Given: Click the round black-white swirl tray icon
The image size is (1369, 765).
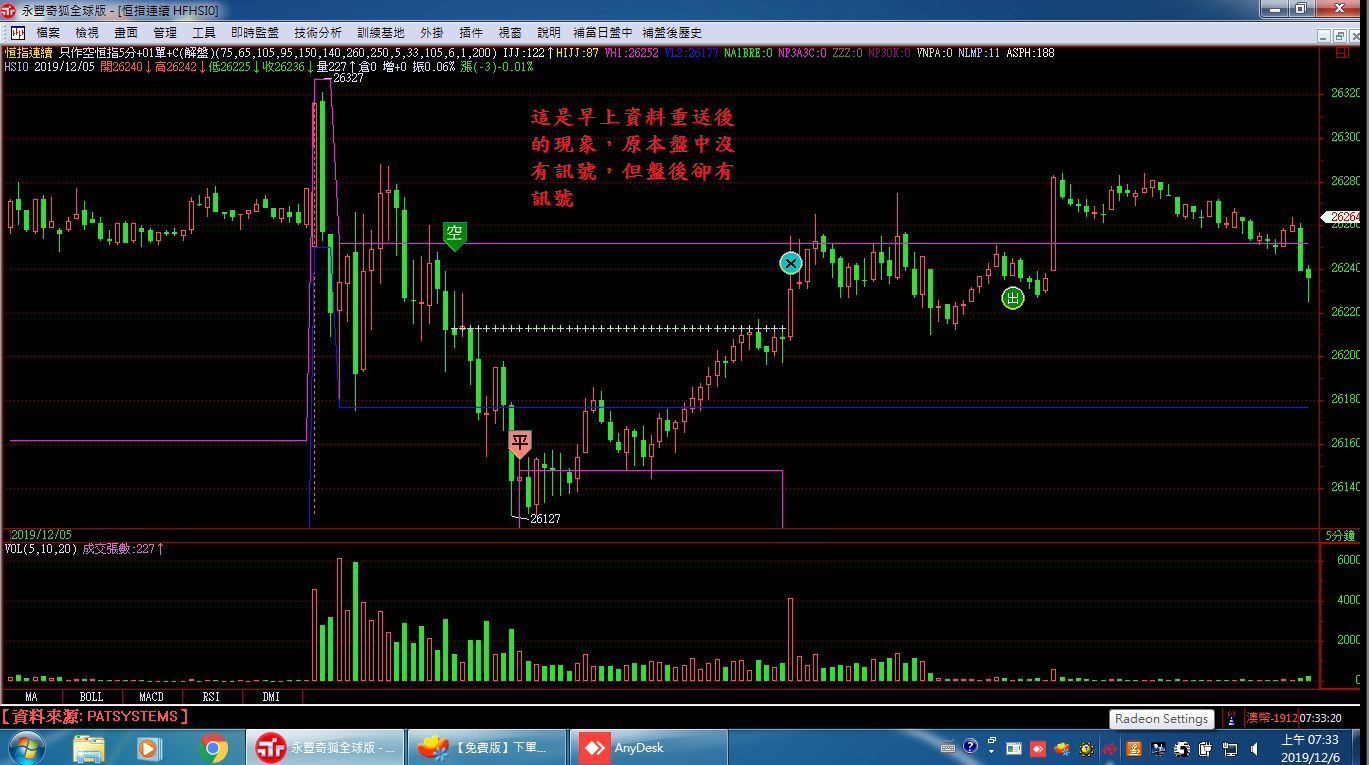Looking at the screenshot, I should (x=1183, y=747).
